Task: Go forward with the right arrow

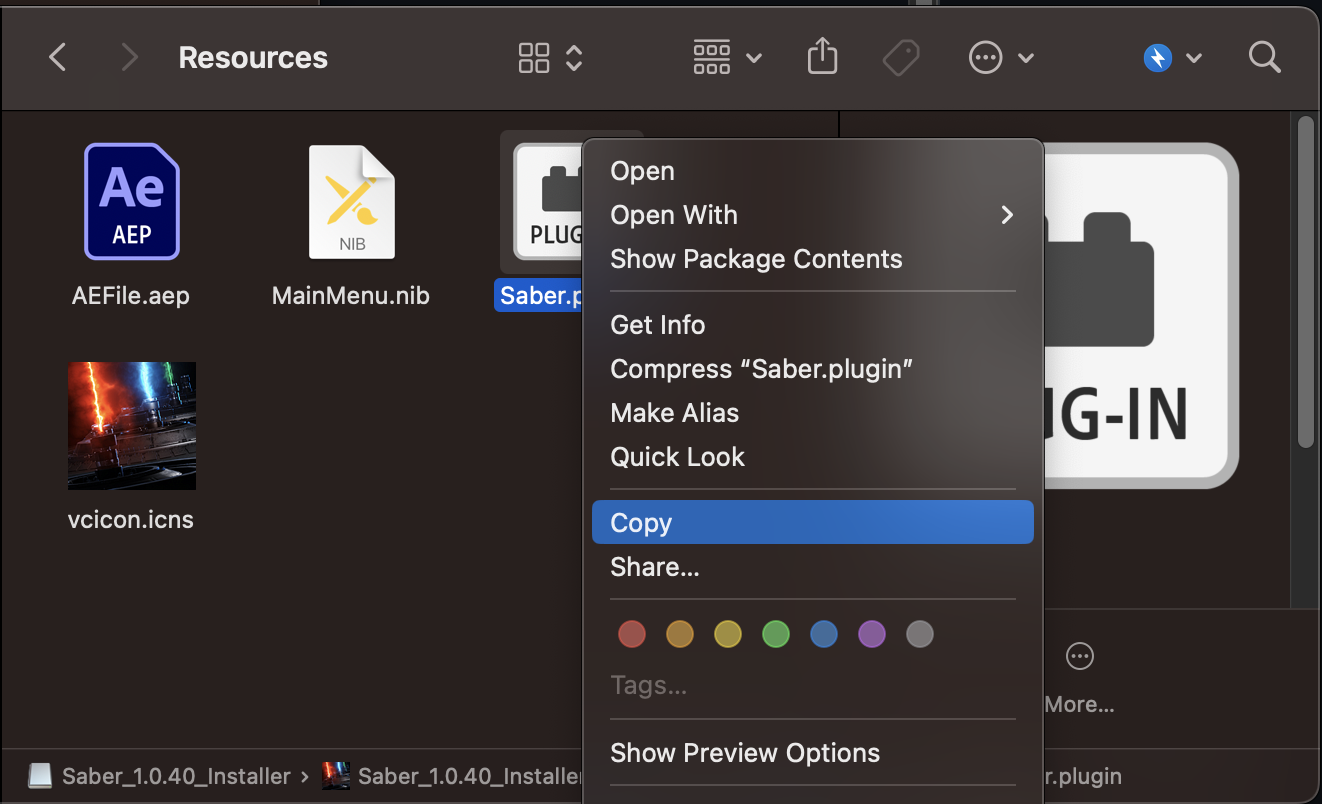Action: (x=129, y=58)
